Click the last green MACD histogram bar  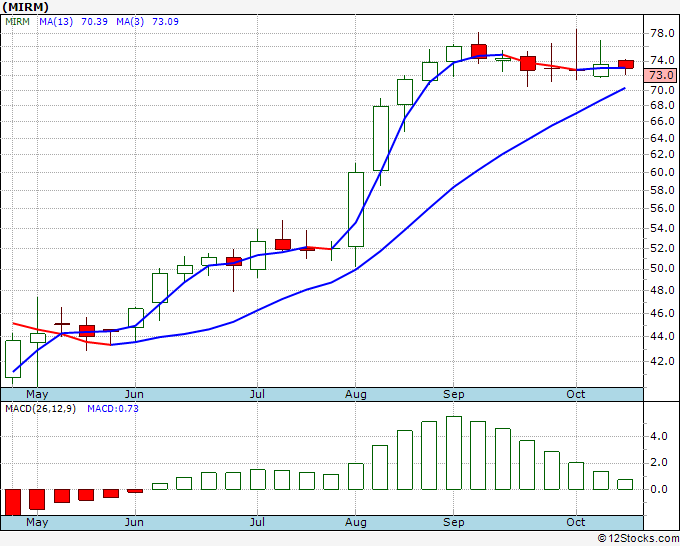[x=625, y=484]
